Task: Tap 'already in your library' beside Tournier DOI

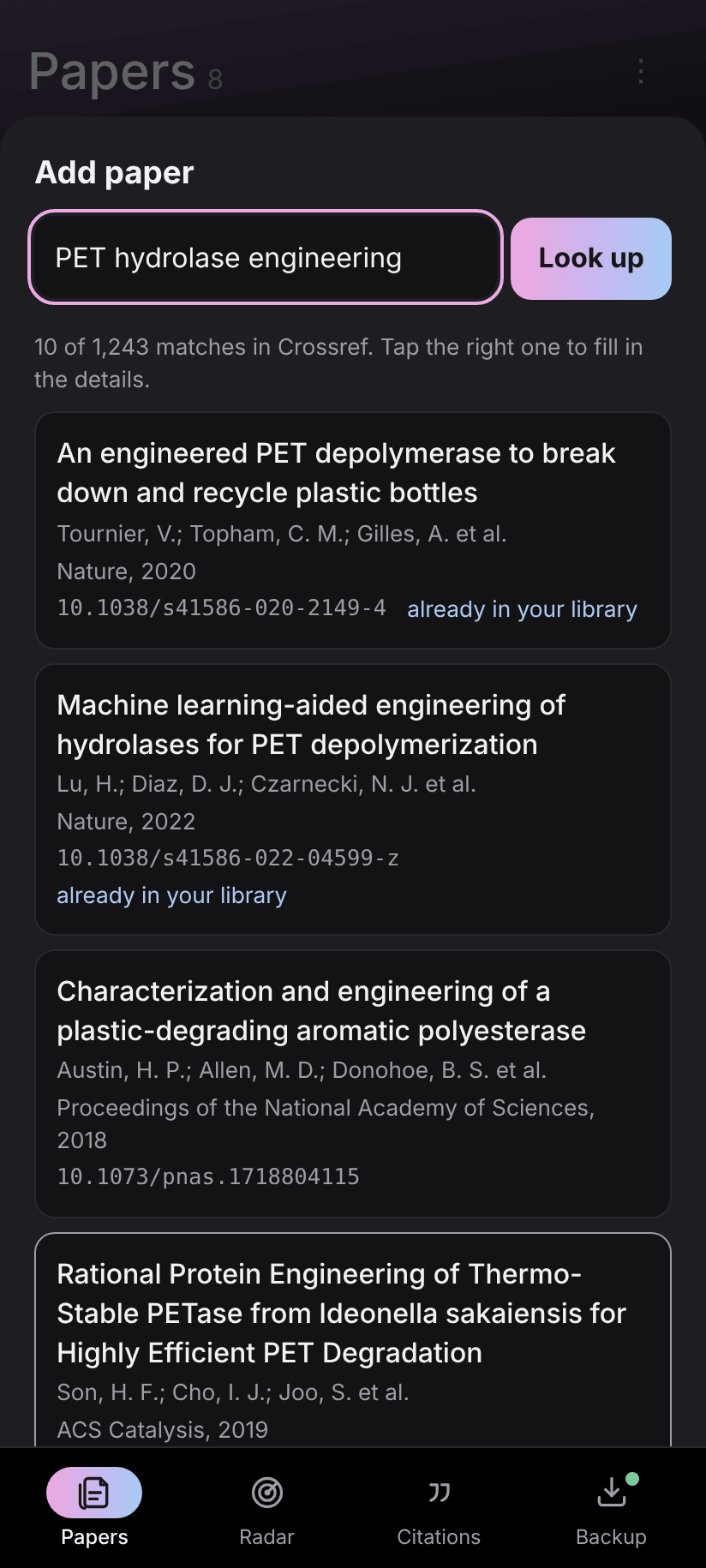Action: pos(522,609)
